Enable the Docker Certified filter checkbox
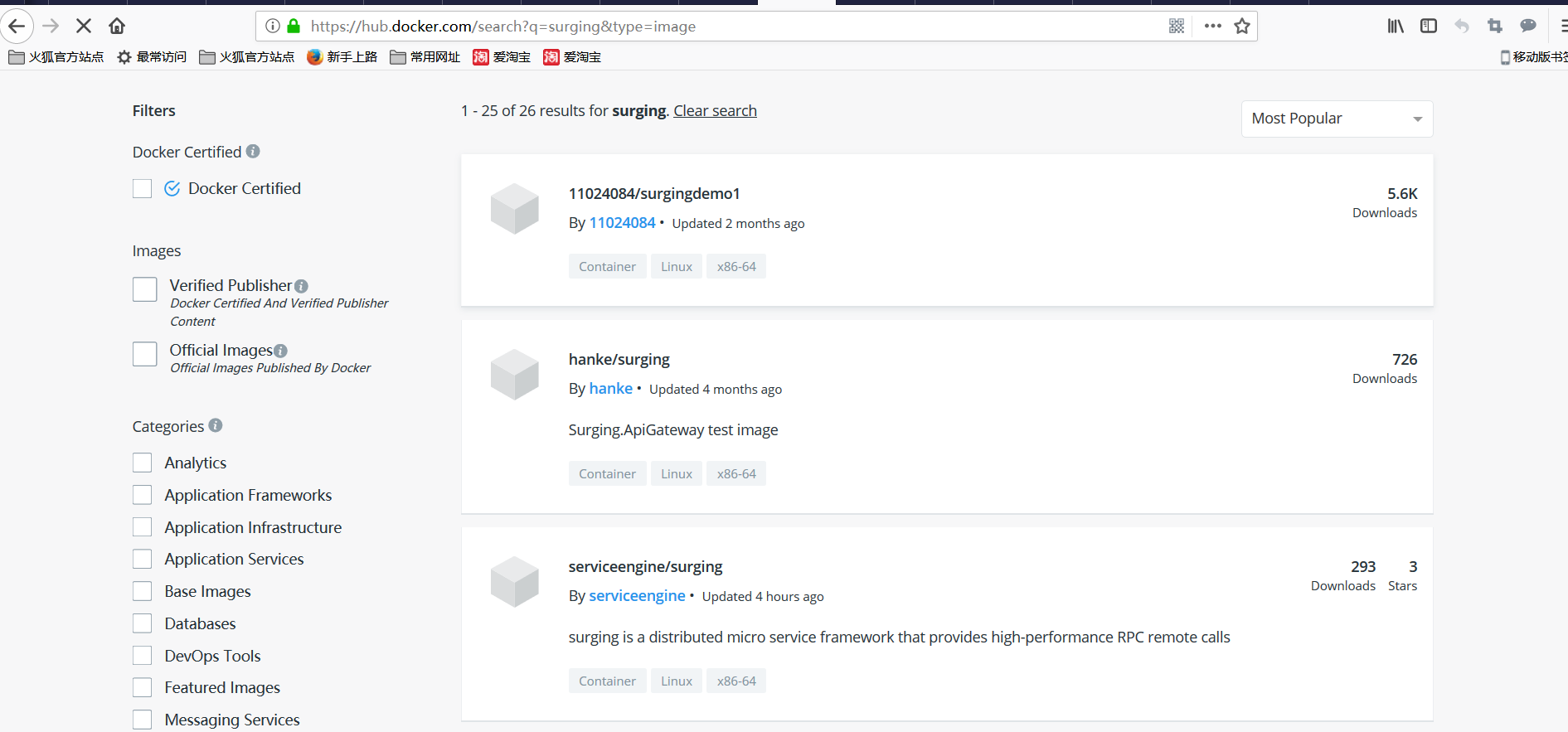The image size is (1568, 732). [143, 189]
